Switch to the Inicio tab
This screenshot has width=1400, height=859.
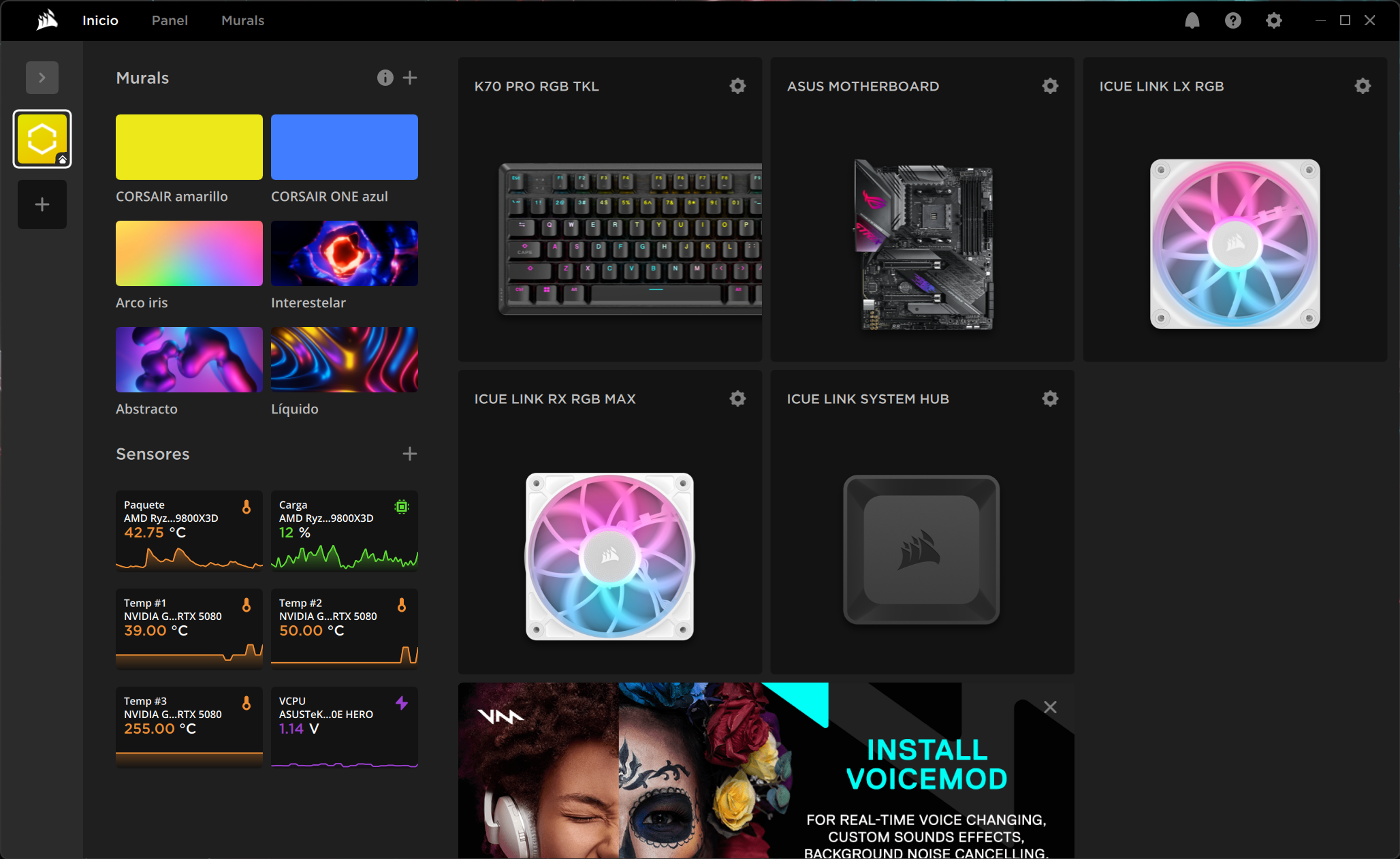(100, 20)
